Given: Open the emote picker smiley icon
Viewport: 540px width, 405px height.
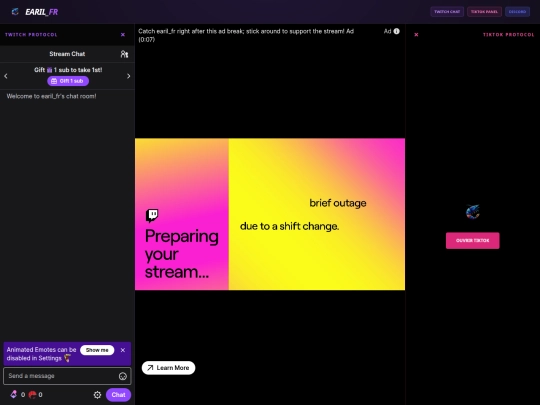Looking at the screenshot, I should tap(123, 376).
